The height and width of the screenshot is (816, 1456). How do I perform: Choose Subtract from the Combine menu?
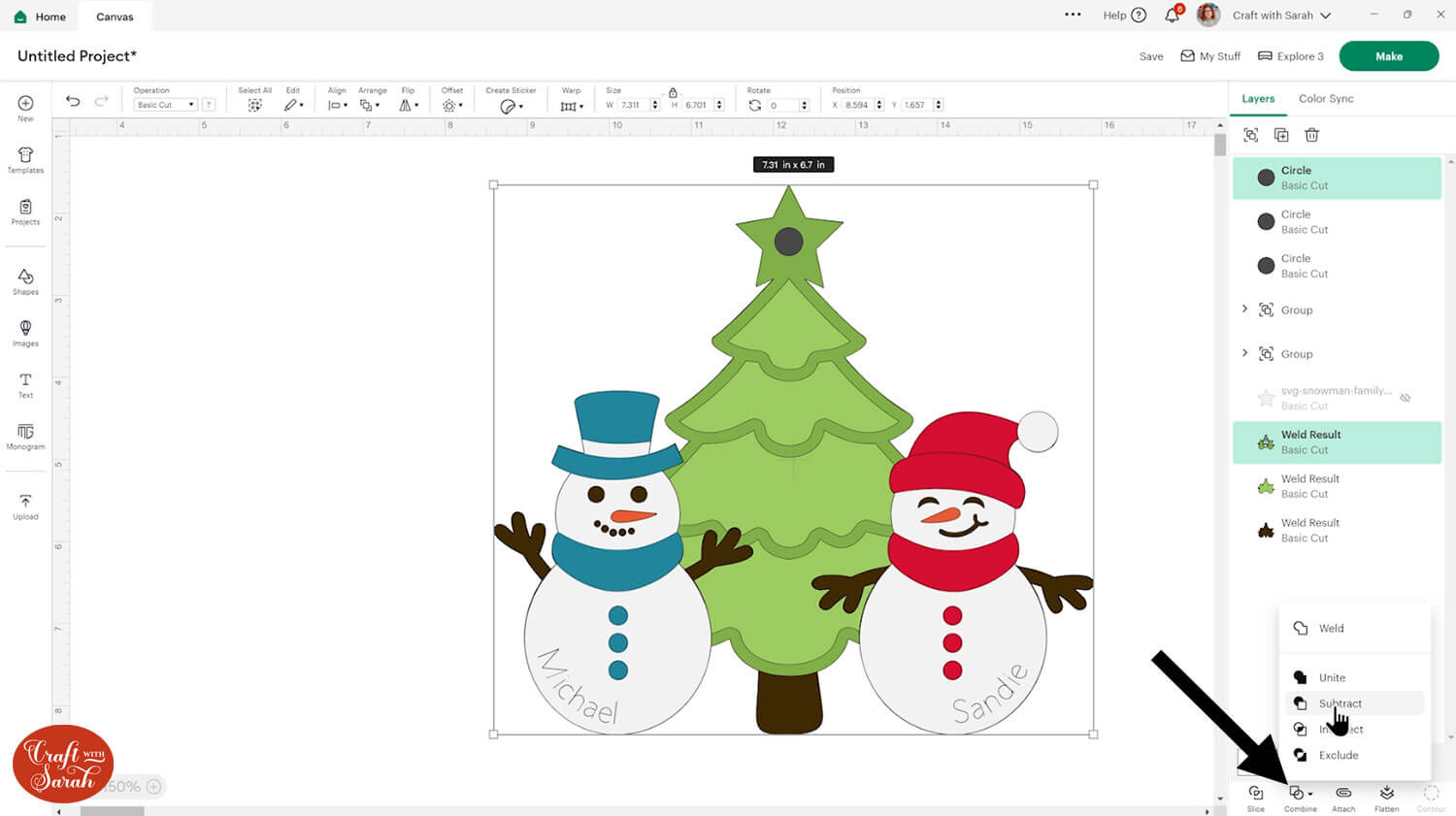[x=1340, y=703]
